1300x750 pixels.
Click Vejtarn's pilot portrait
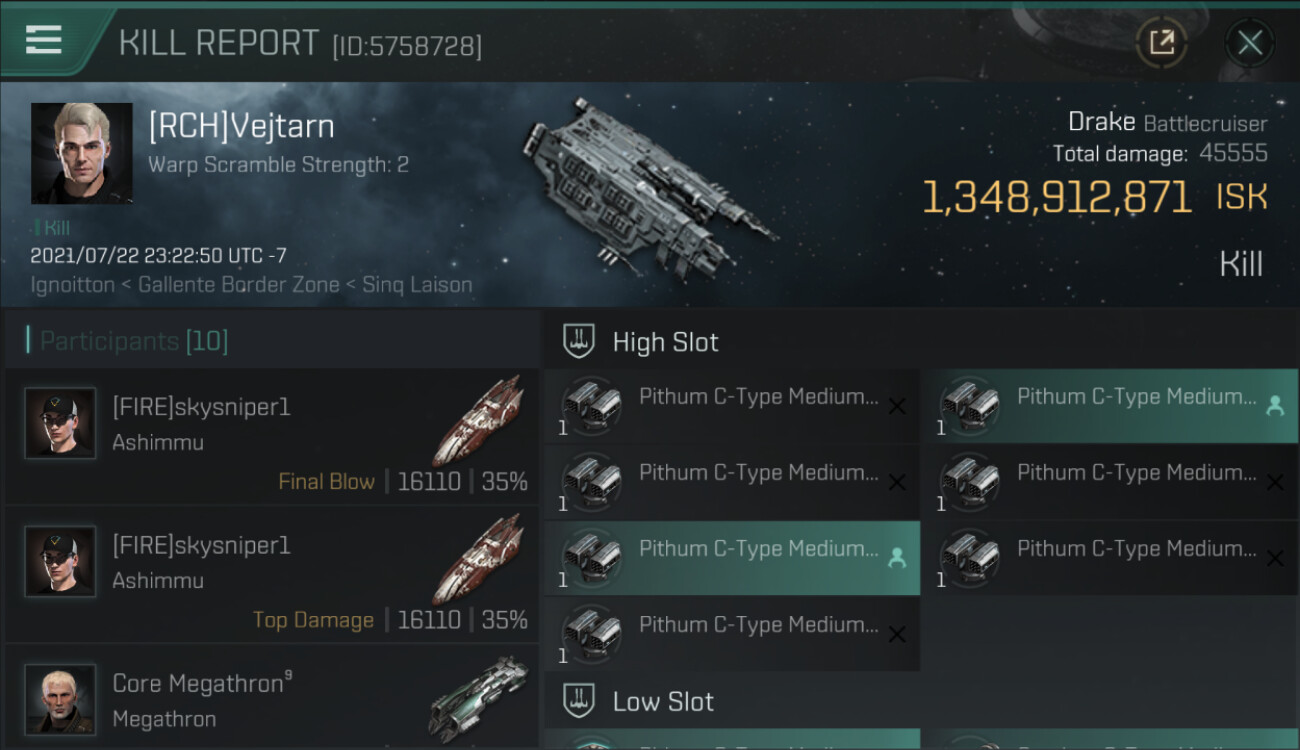(81, 153)
